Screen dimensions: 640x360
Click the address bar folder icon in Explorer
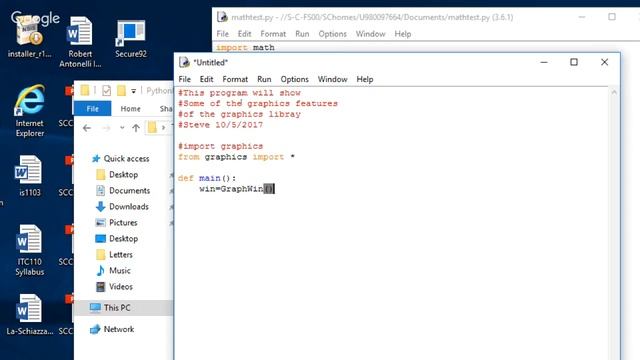[152, 128]
